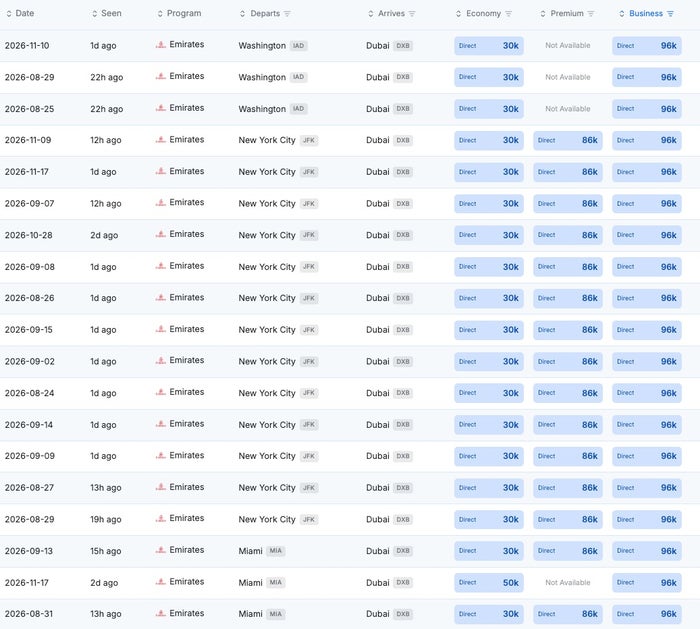Click '13h ago' in the 2026-08-27 row
Image resolution: width=700 pixels, height=629 pixels.
coord(106,487)
